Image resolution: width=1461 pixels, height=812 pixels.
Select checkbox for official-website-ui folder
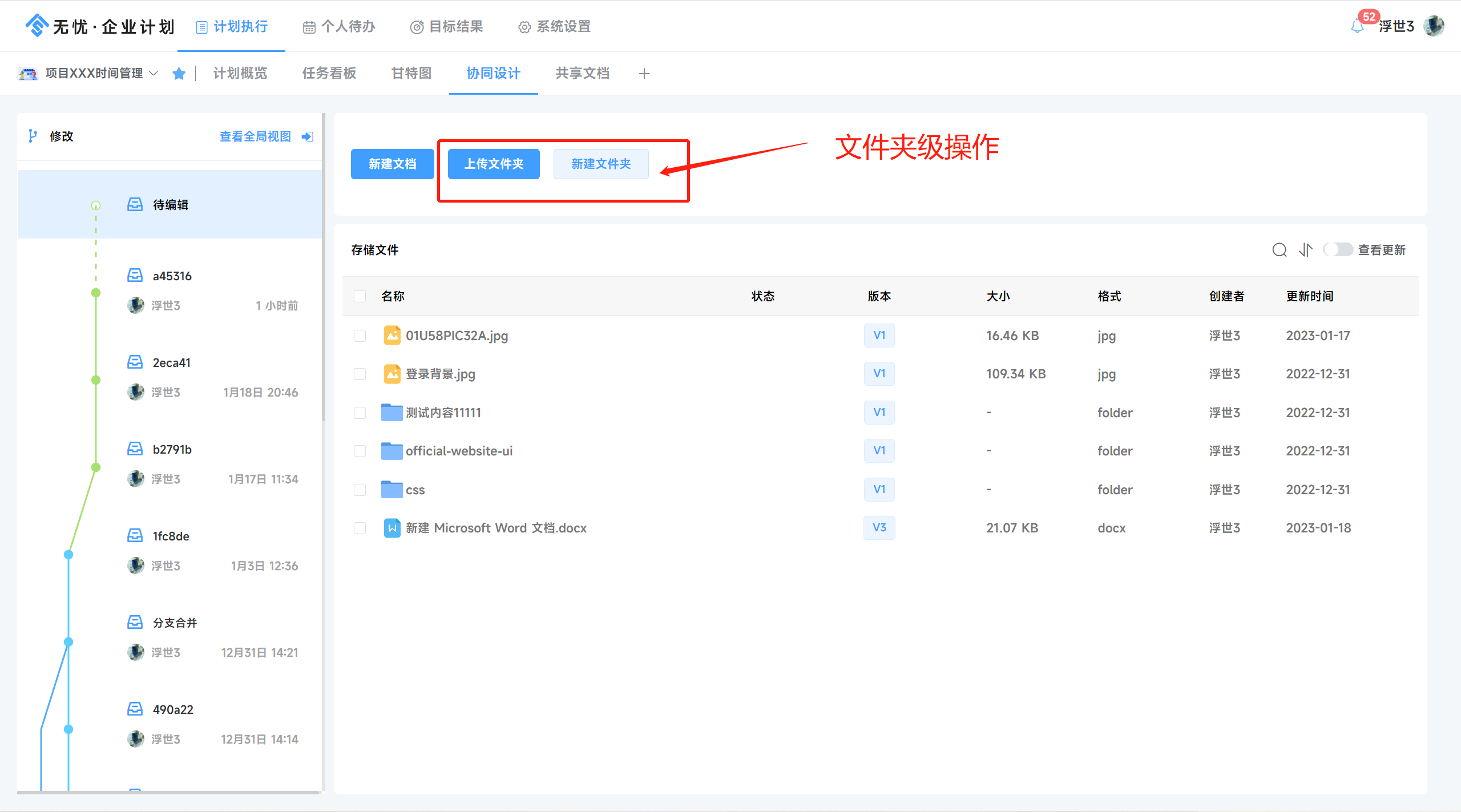pos(360,451)
